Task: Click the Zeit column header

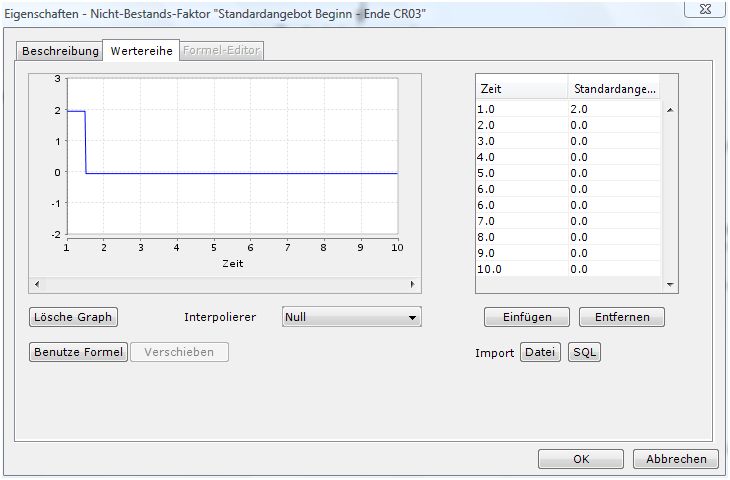Action: pos(521,88)
